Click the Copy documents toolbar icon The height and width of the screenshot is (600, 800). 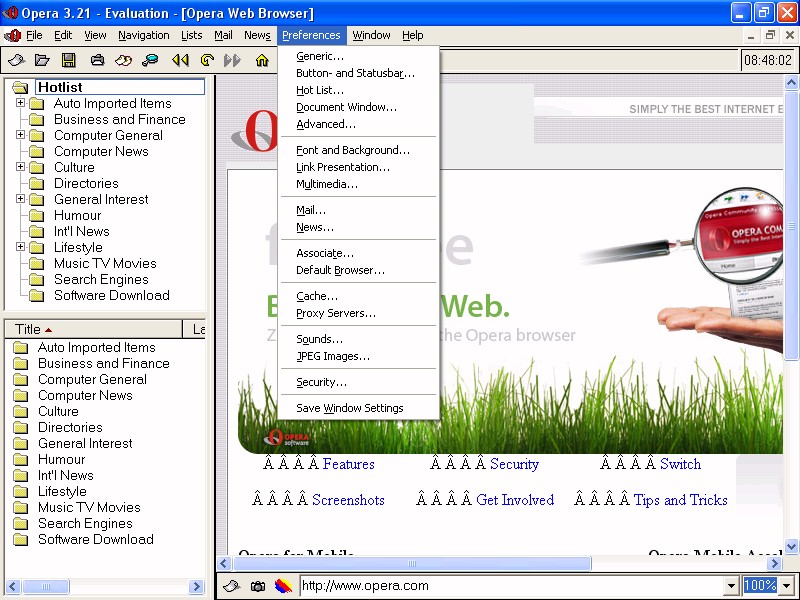coord(123,60)
